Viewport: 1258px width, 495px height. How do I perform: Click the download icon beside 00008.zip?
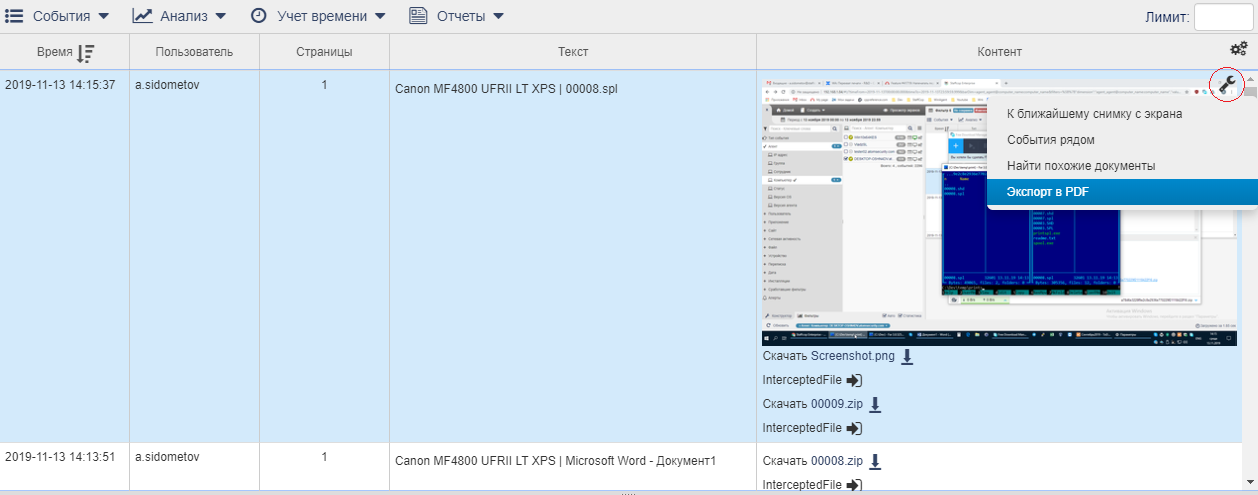click(x=874, y=461)
